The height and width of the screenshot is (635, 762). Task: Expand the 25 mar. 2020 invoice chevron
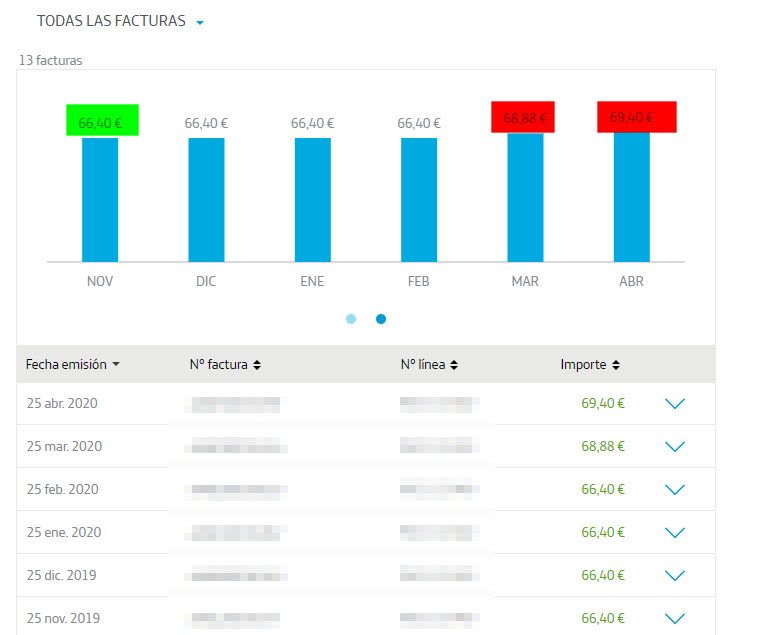click(675, 447)
